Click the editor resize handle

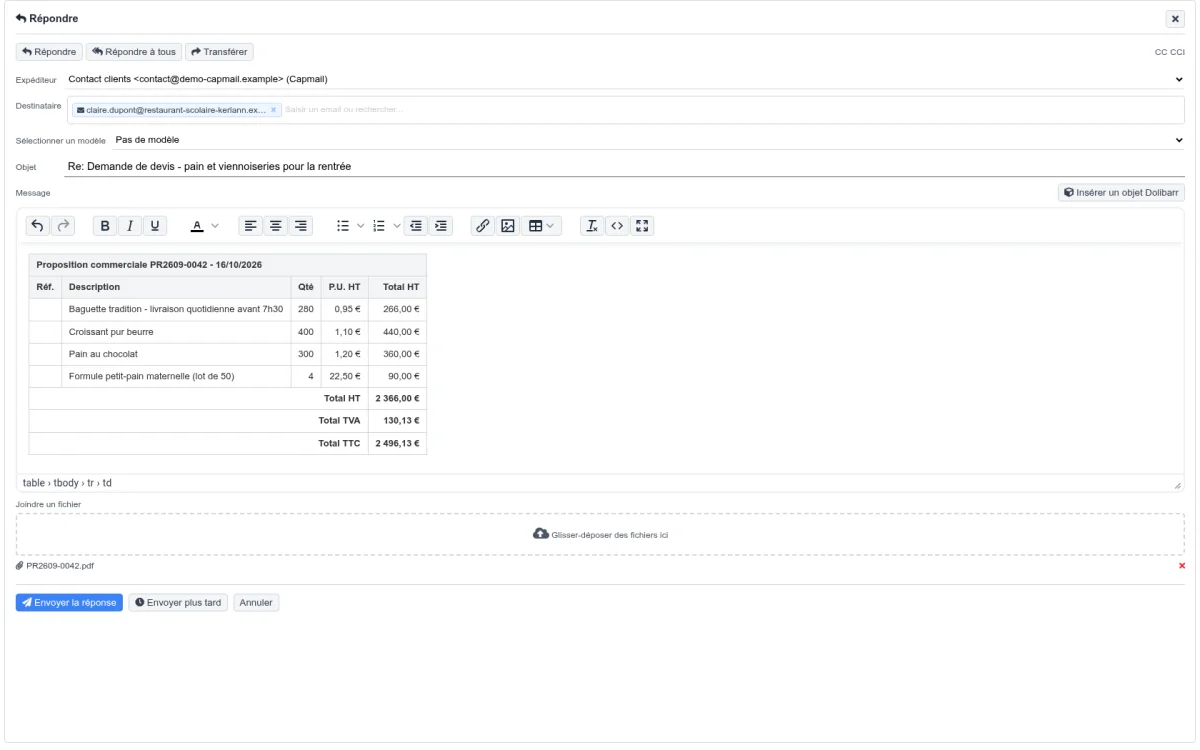[1177, 484]
